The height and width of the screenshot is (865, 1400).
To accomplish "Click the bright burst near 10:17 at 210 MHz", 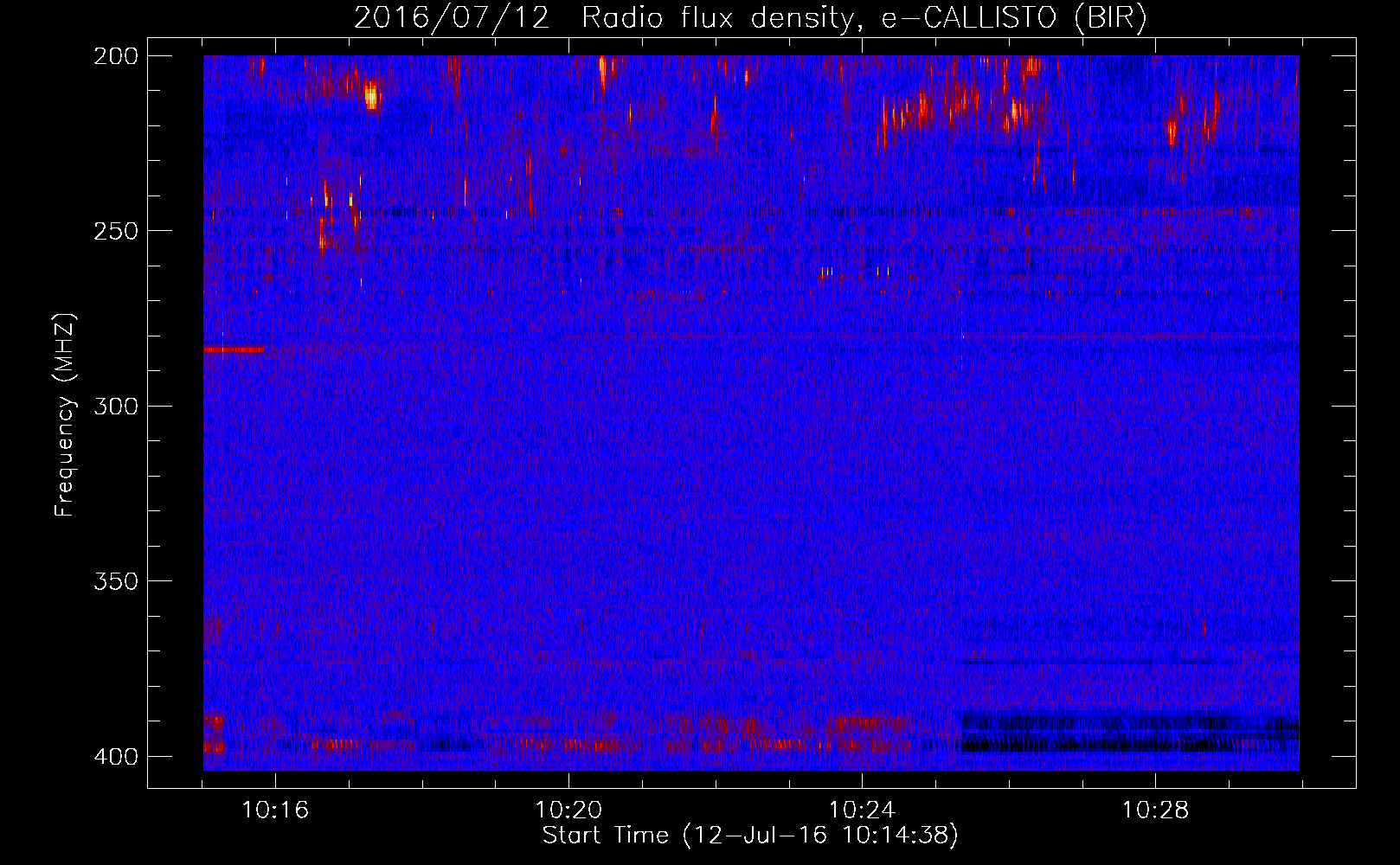I will point(372,95).
